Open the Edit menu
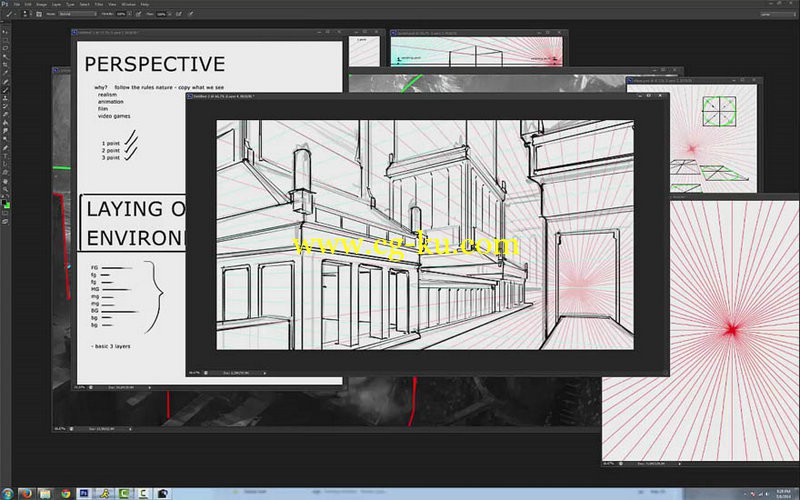800x500 pixels. coord(28,4)
